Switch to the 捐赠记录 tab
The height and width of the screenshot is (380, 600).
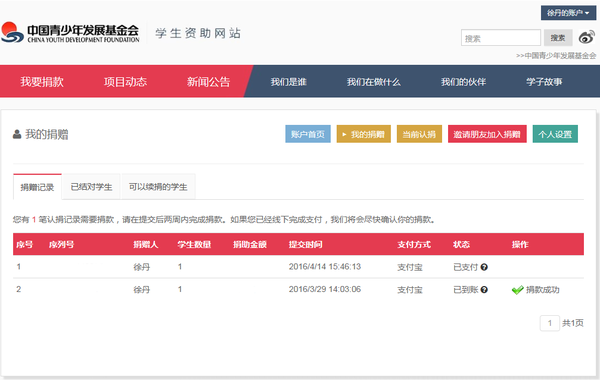(38, 187)
